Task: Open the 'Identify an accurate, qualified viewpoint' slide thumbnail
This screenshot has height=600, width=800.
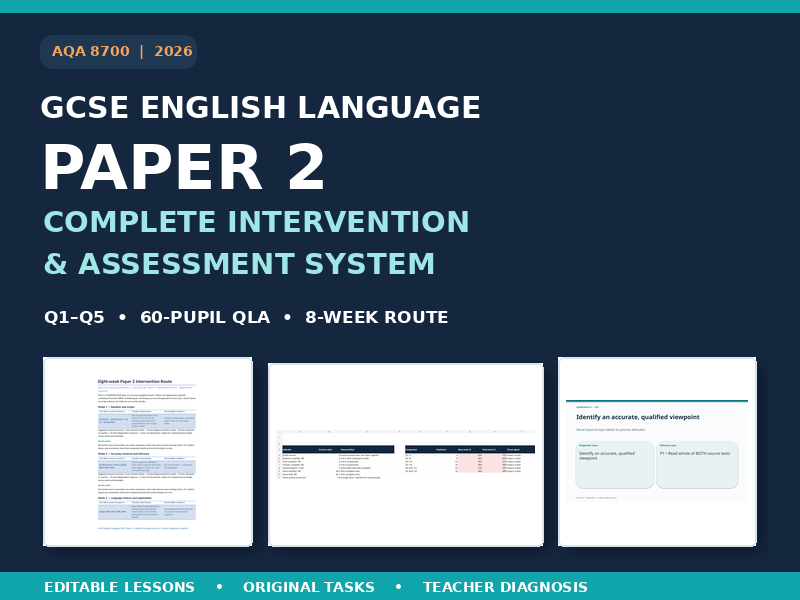Action: click(x=657, y=452)
